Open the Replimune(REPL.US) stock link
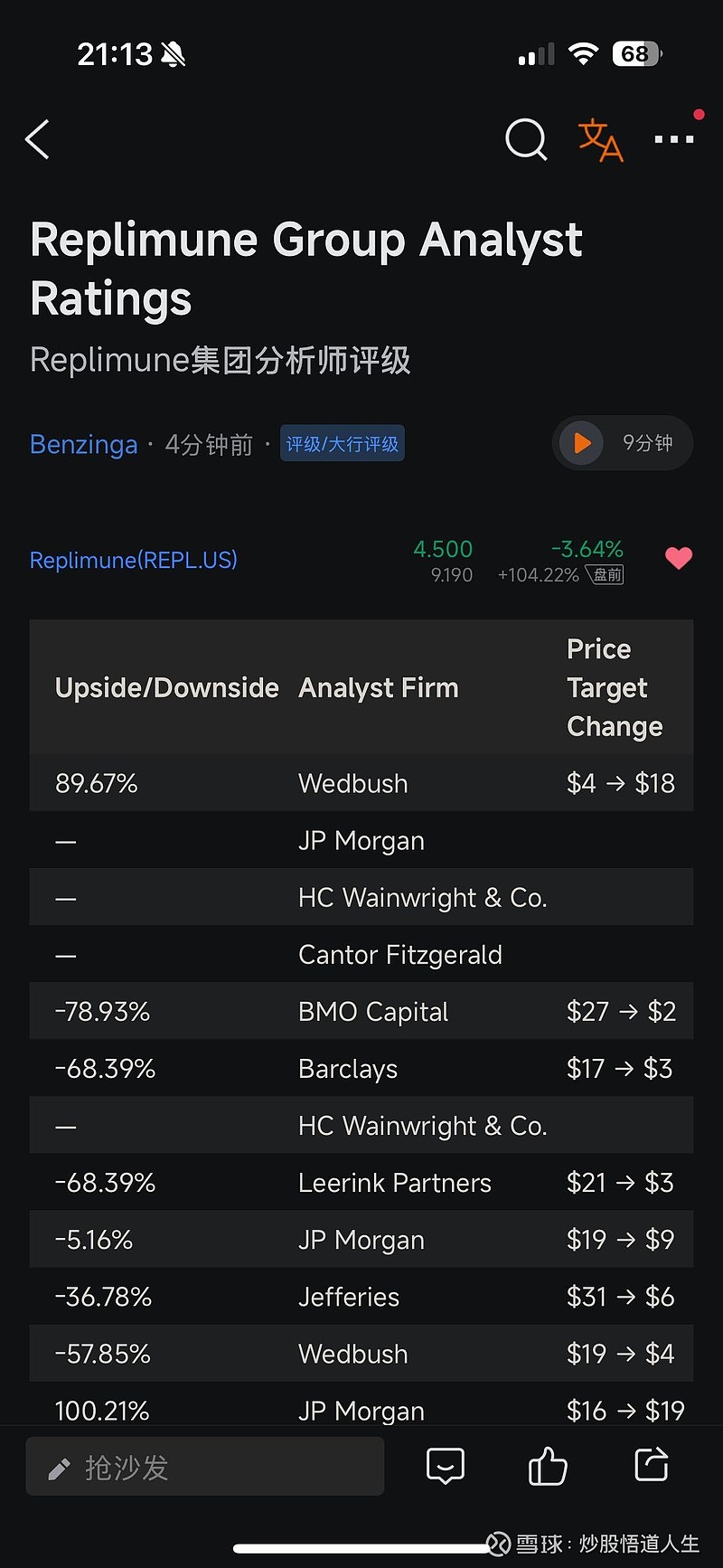723x1568 pixels. click(x=134, y=561)
